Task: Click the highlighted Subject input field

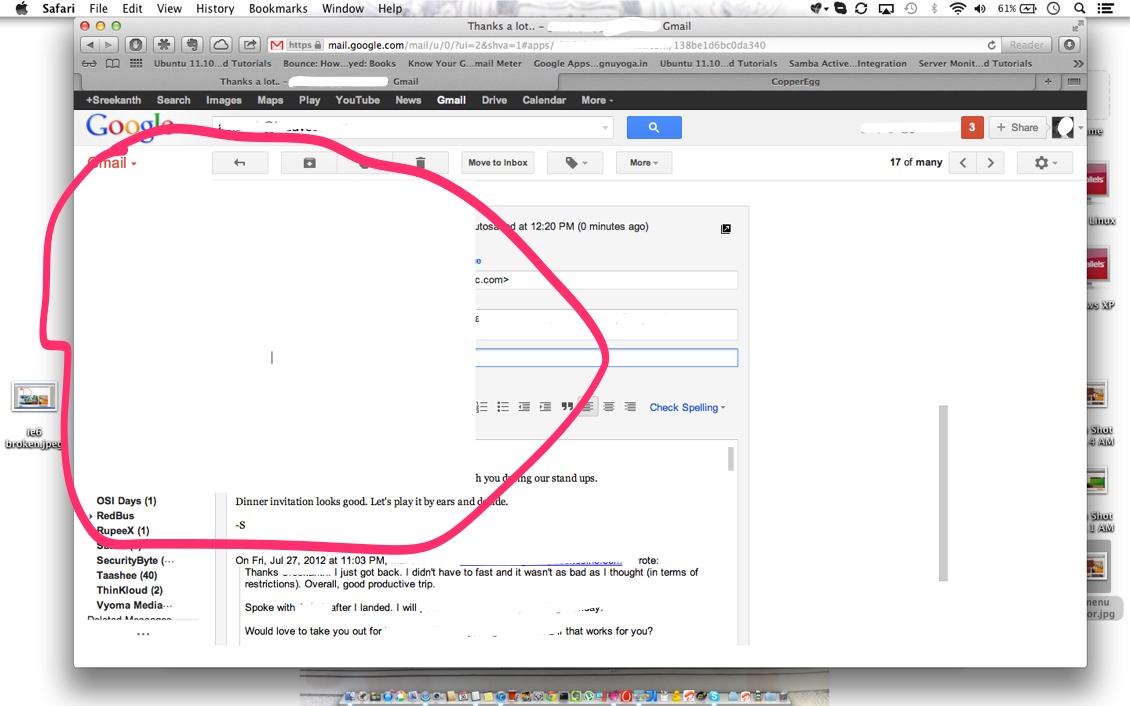Action: pos(607,357)
